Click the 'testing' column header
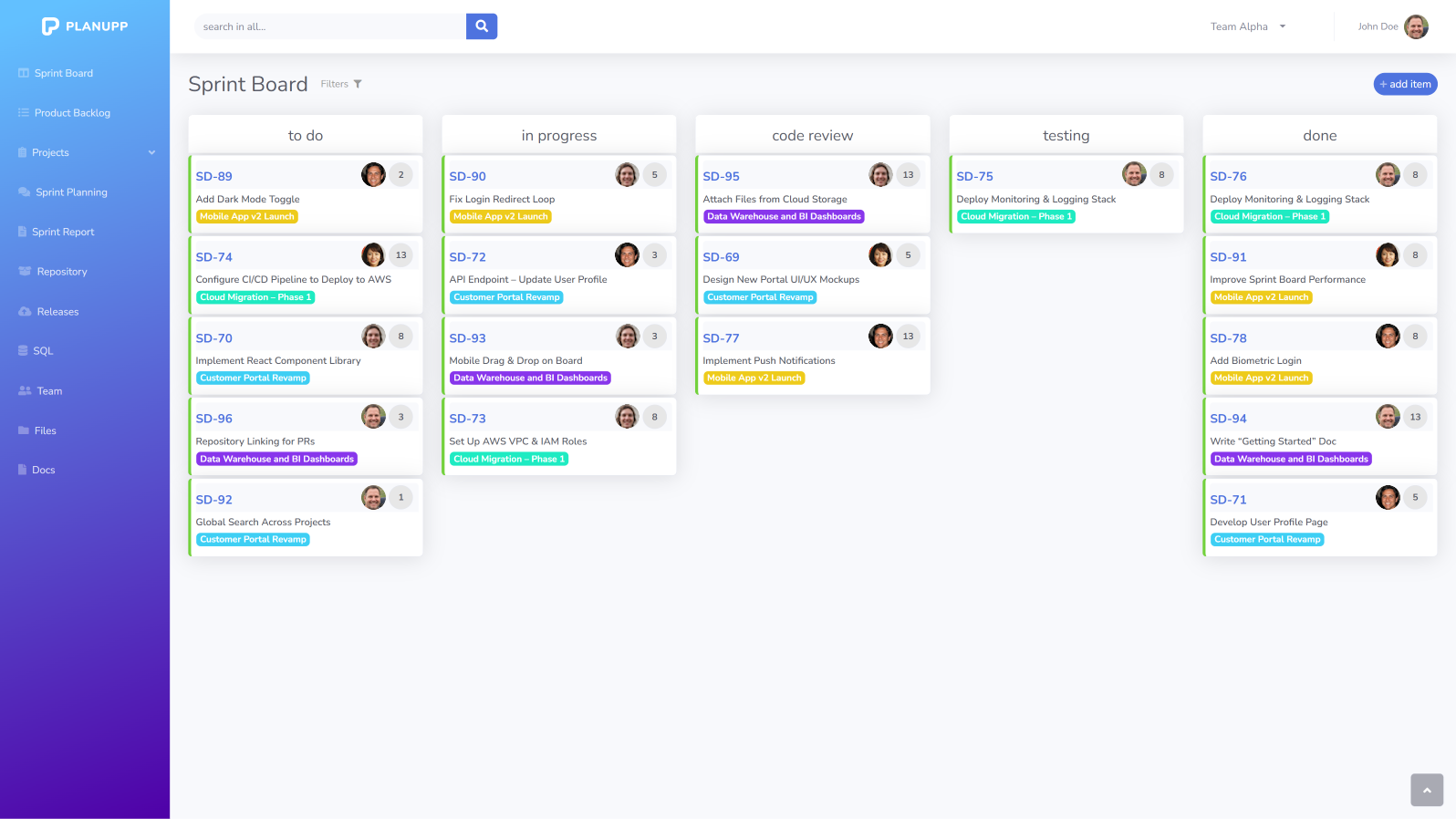This screenshot has height=819, width=1456. [x=1066, y=135]
